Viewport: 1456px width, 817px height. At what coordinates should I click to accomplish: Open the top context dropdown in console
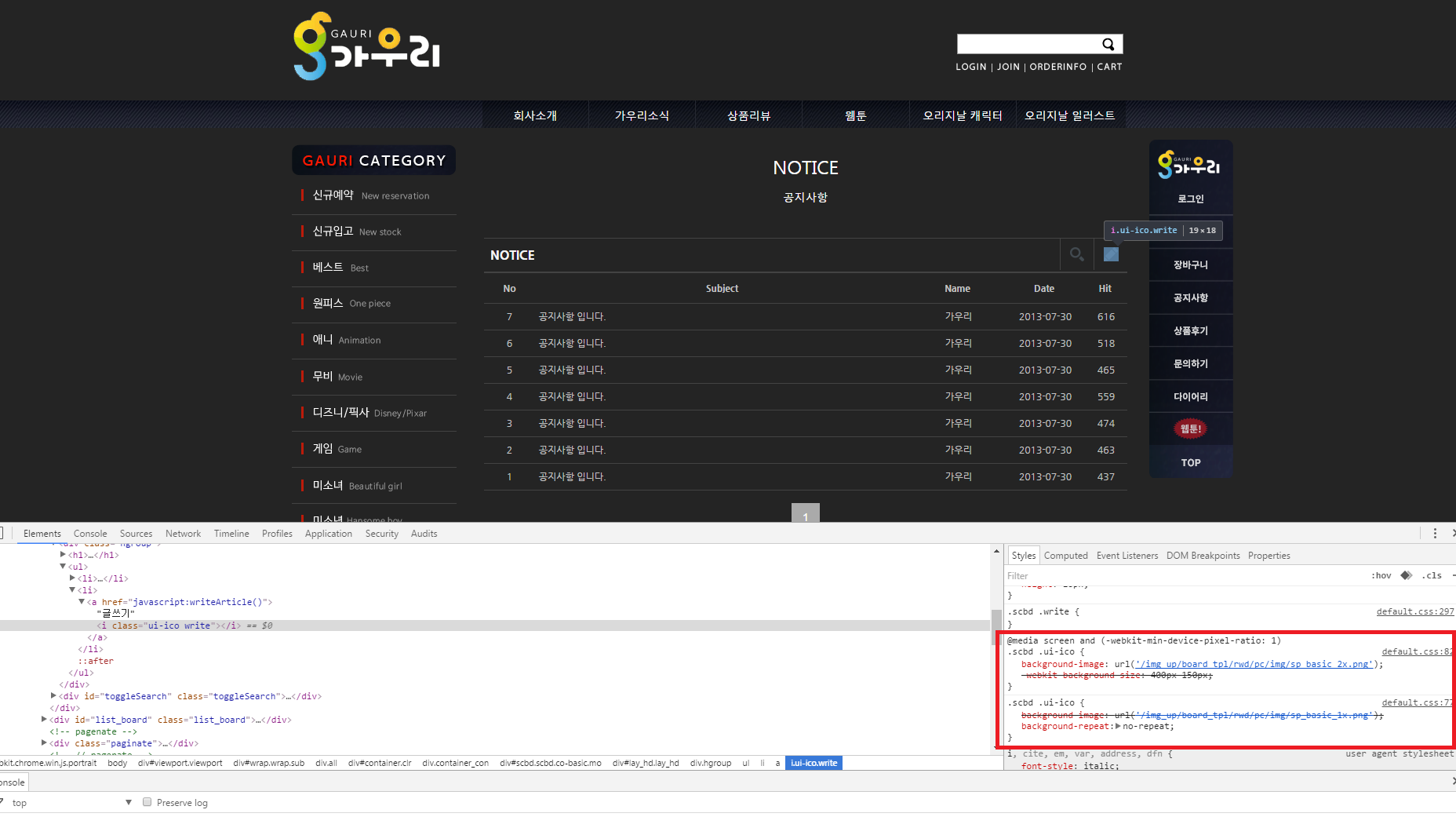72,803
